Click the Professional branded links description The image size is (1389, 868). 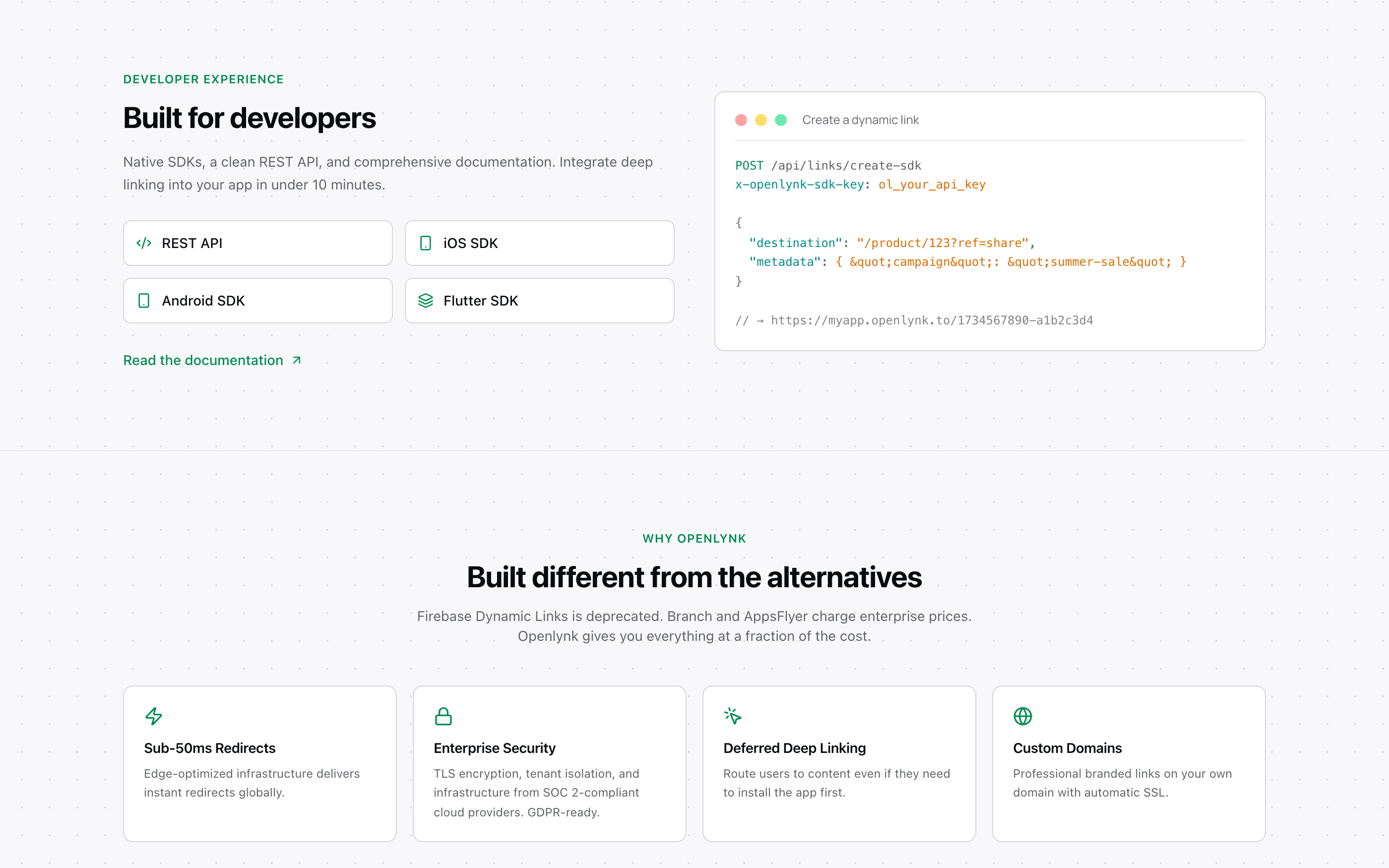pyautogui.click(x=1123, y=783)
